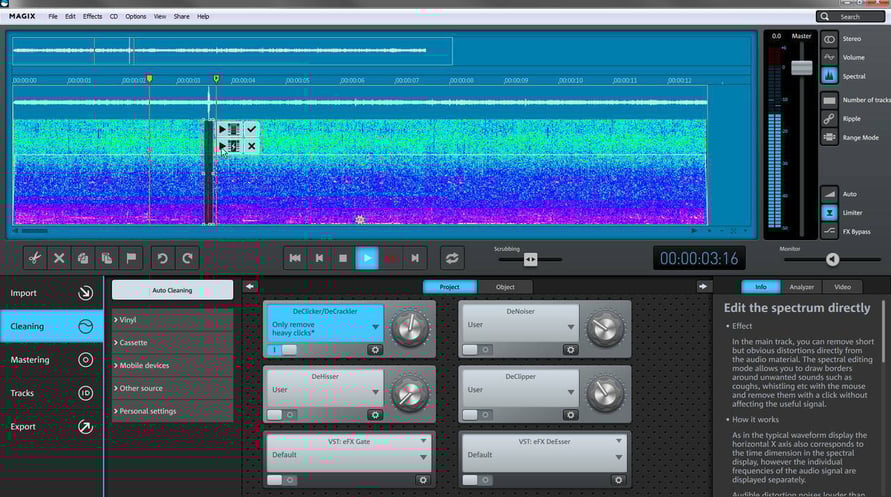Expand Other source category
Image resolution: width=891 pixels, height=497 pixels.
(x=172, y=389)
